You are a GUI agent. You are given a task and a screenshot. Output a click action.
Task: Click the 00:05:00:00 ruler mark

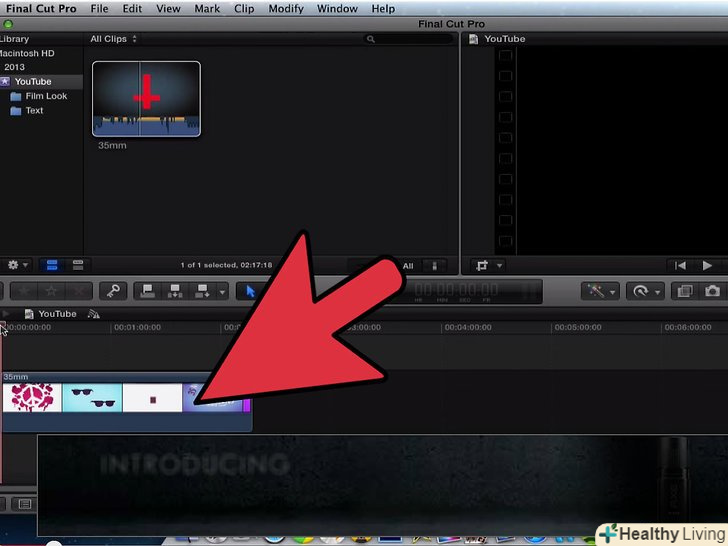578,327
